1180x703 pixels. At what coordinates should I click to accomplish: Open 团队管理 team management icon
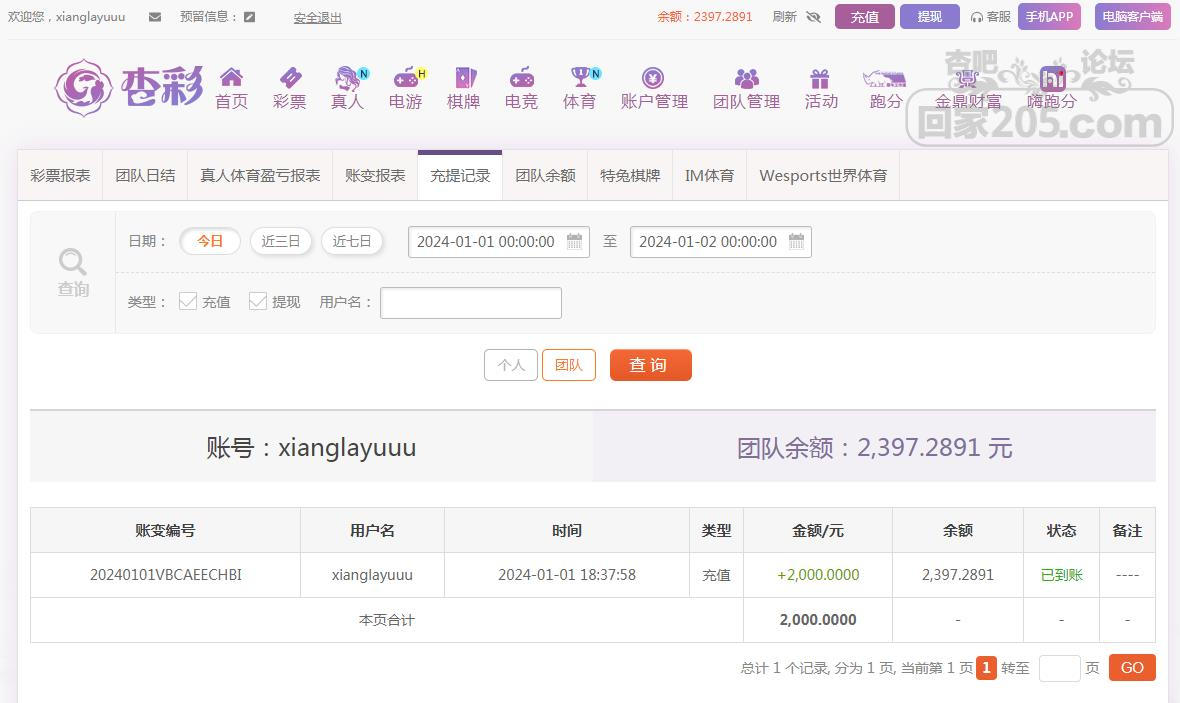pyautogui.click(x=747, y=78)
